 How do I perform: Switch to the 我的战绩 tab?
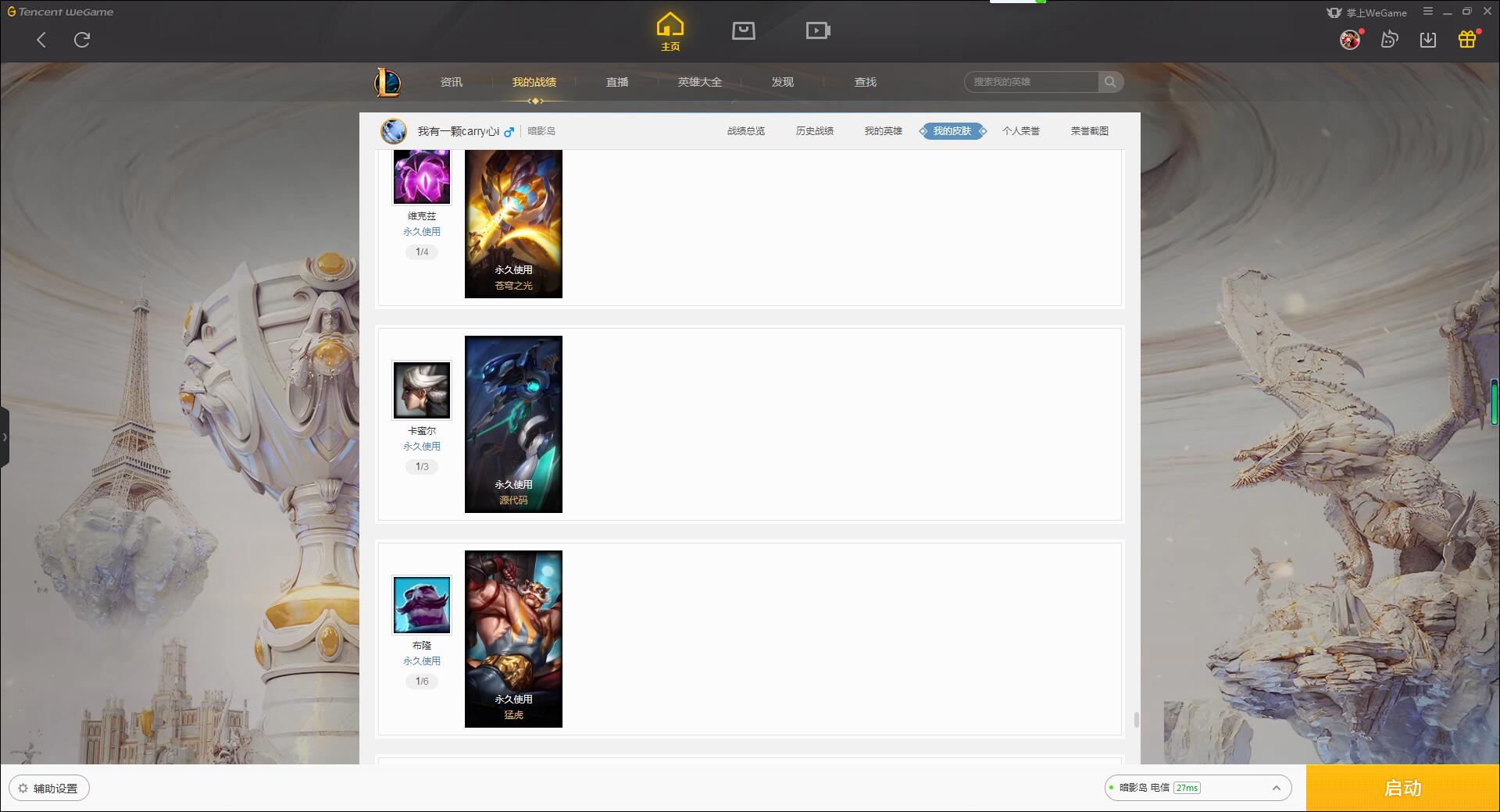[x=534, y=82]
